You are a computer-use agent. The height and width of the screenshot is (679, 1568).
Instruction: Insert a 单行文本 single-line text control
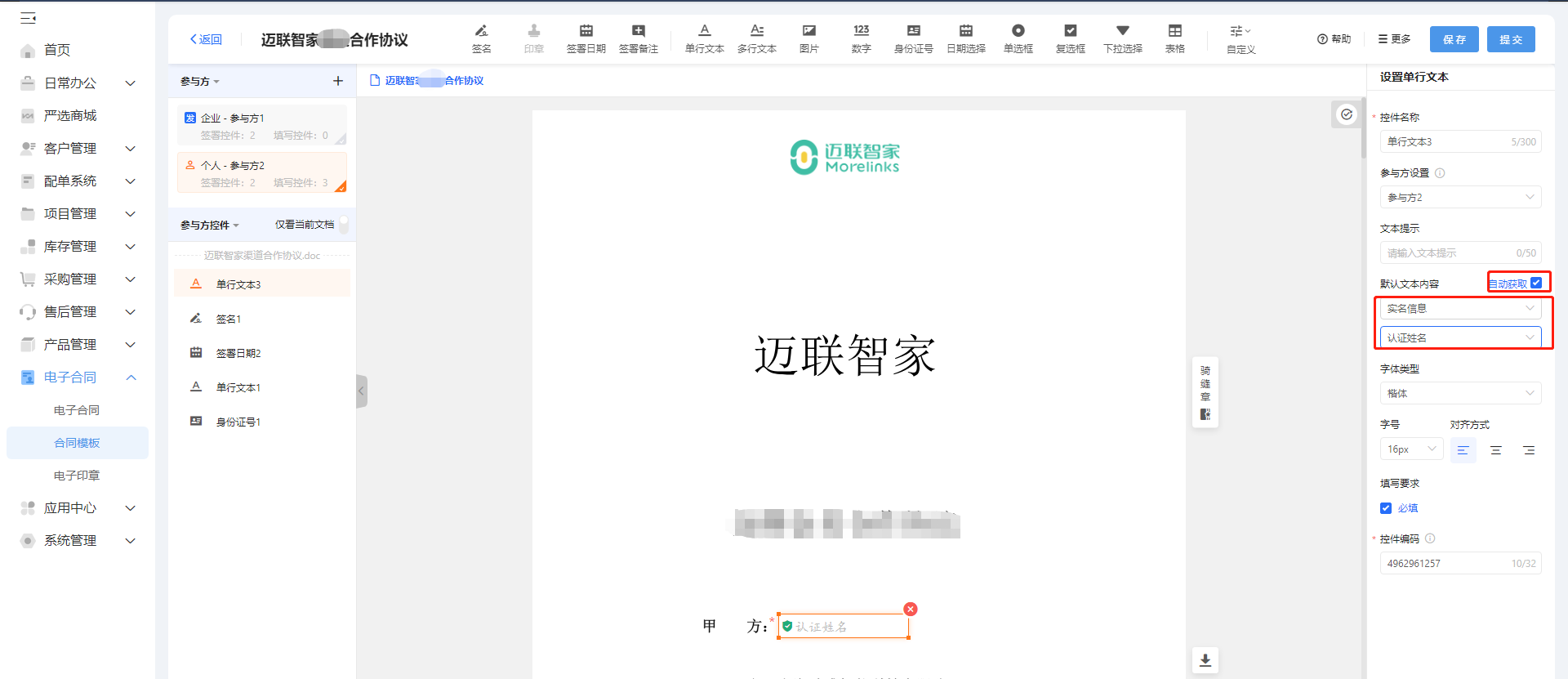point(705,38)
